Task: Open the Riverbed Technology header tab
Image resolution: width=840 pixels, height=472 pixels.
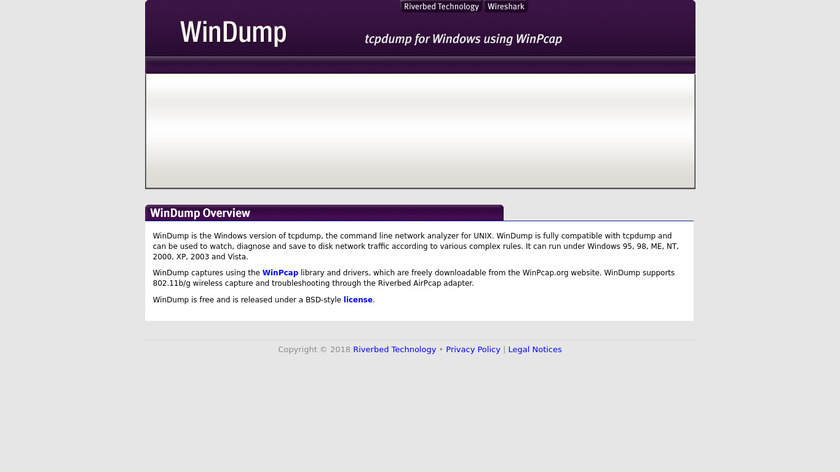Action: pyautogui.click(x=441, y=6)
